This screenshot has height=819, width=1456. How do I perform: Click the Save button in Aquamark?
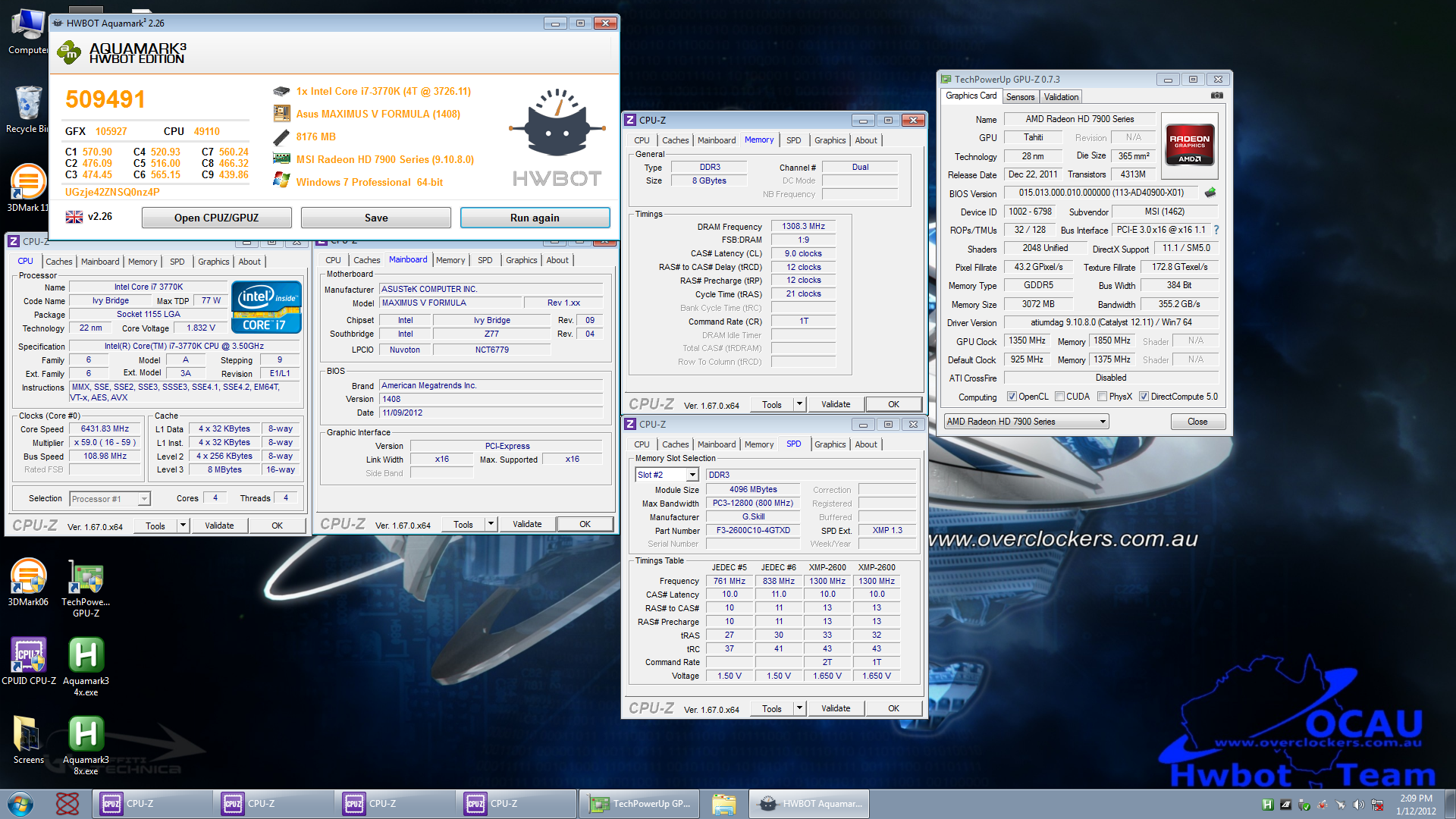point(376,218)
